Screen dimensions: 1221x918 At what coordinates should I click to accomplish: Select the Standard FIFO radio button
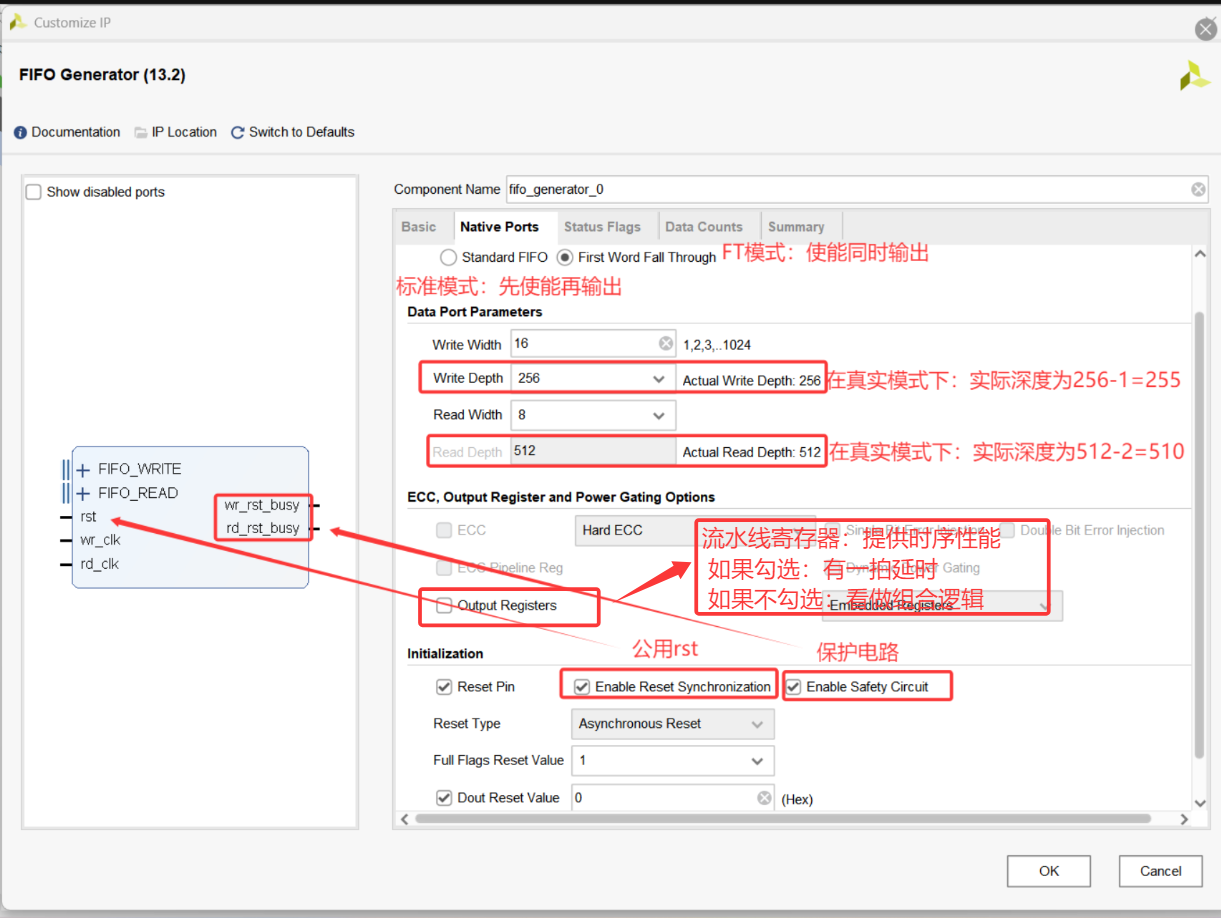coord(449,257)
